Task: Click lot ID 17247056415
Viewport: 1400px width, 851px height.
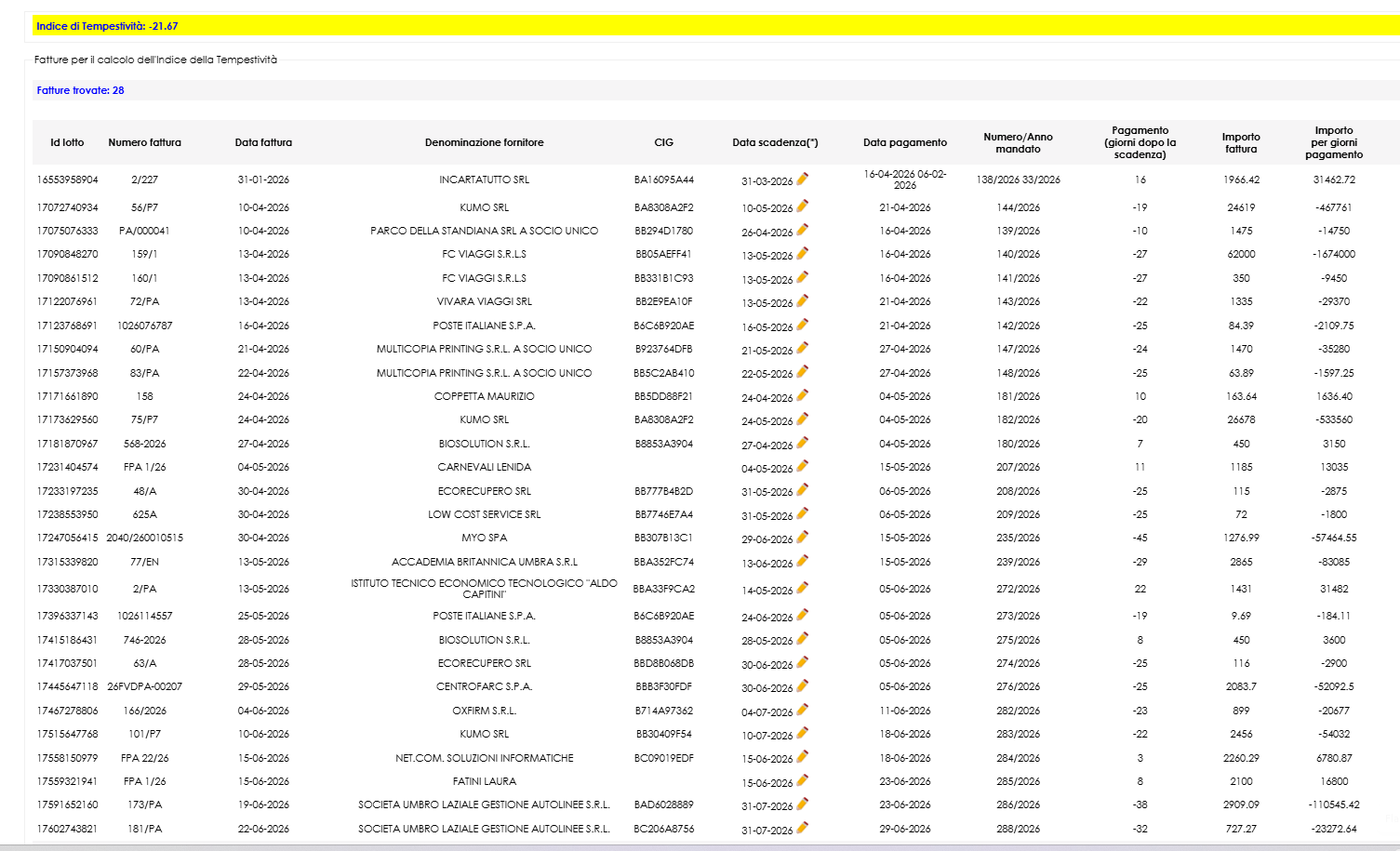Action: (67, 538)
